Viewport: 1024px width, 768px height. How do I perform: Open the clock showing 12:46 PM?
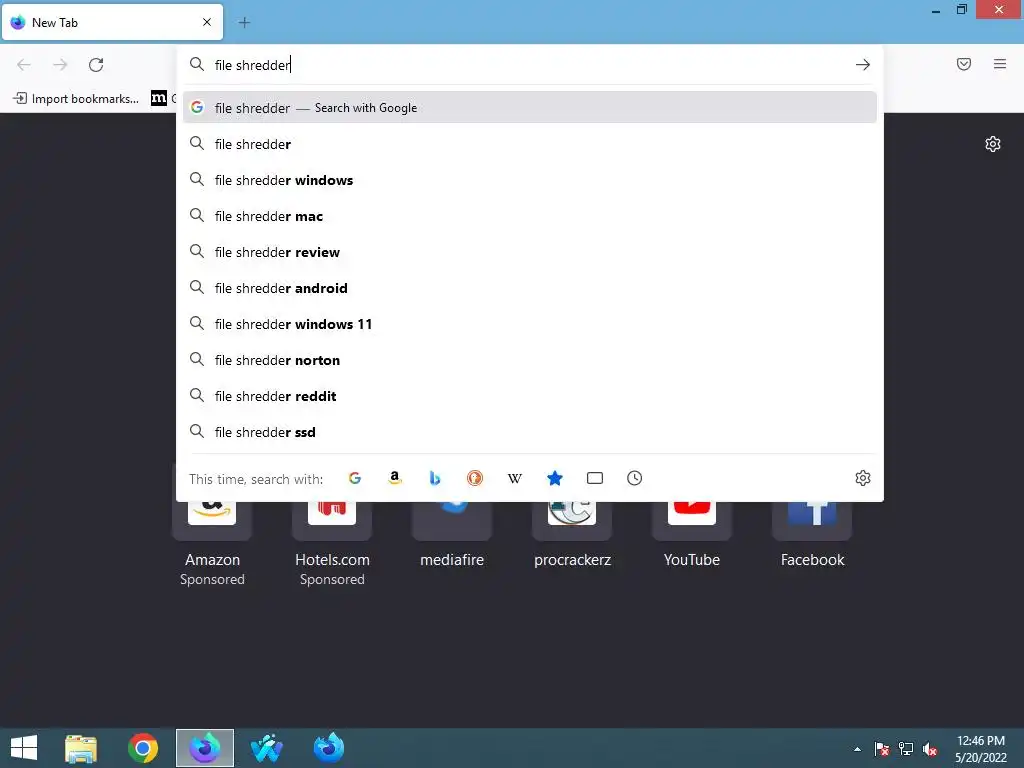[980, 749]
